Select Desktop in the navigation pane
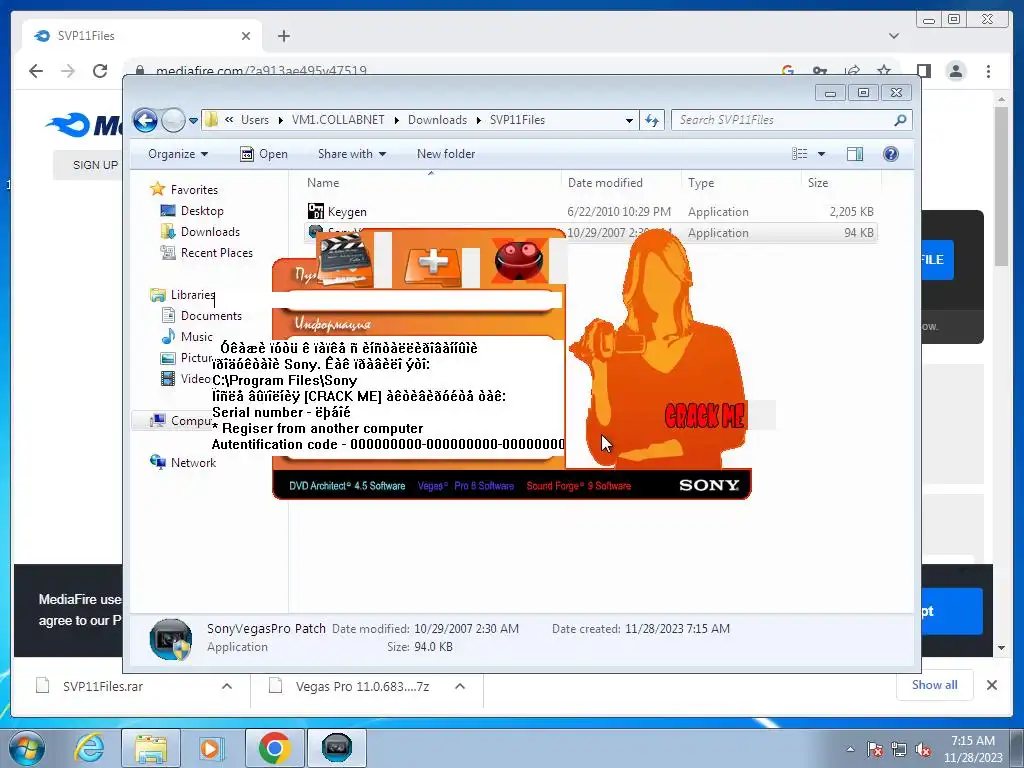The width and height of the screenshot is (1024, 768). [x=202, y=211]
